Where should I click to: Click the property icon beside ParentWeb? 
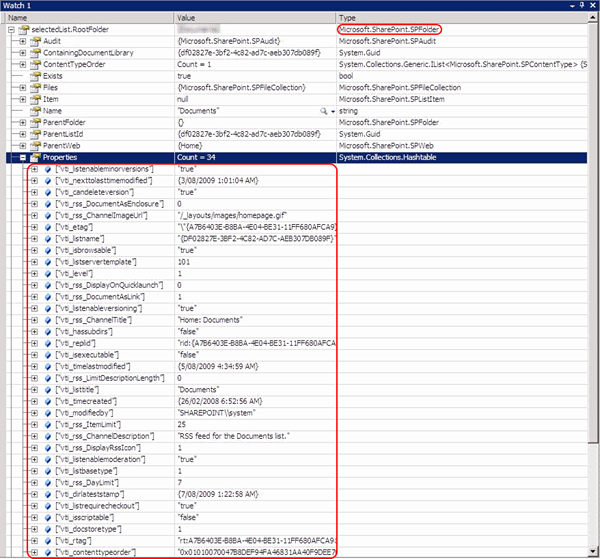35,146
